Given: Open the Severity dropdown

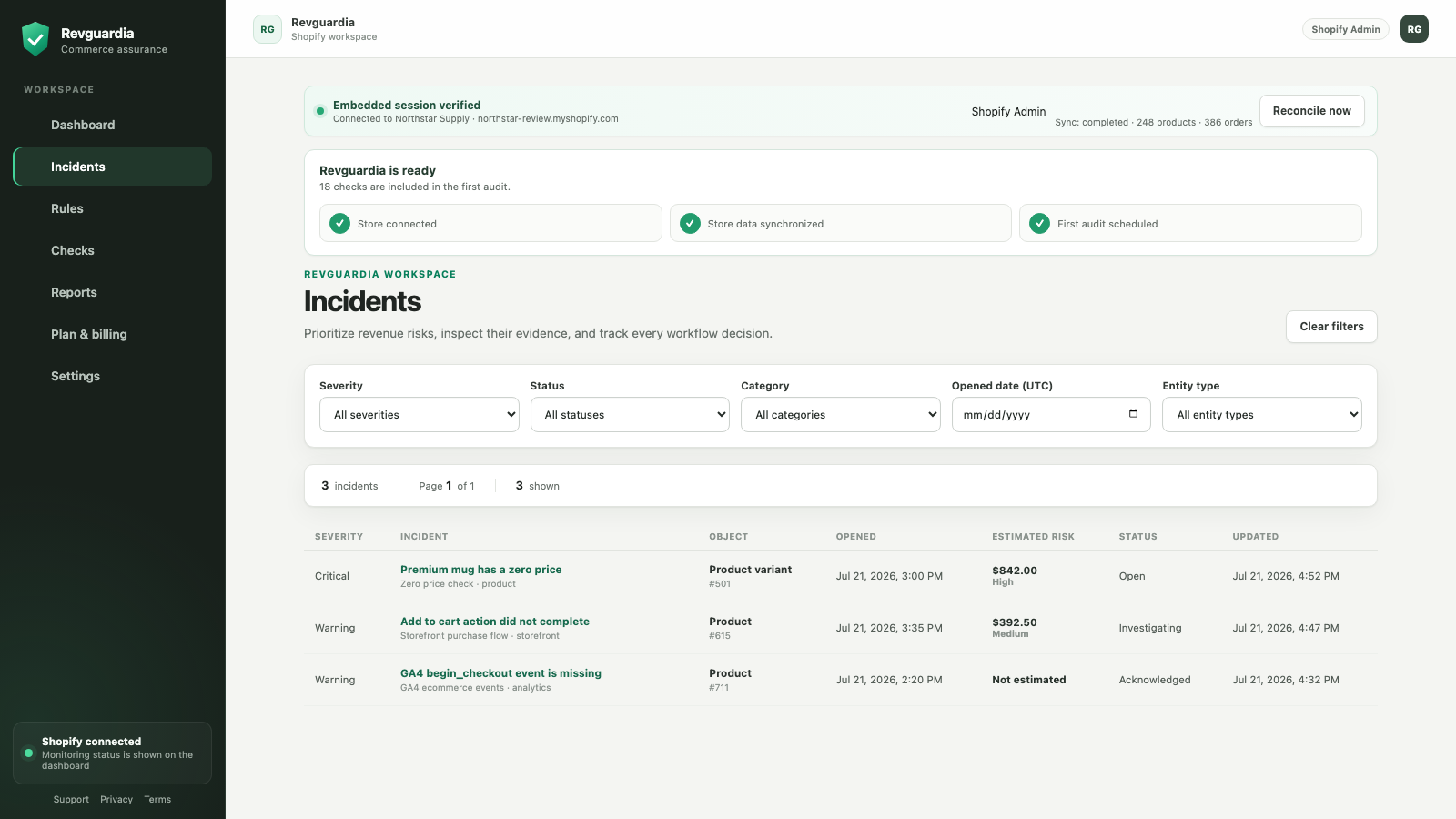Looking at the screenshot, I should point(420,415).
